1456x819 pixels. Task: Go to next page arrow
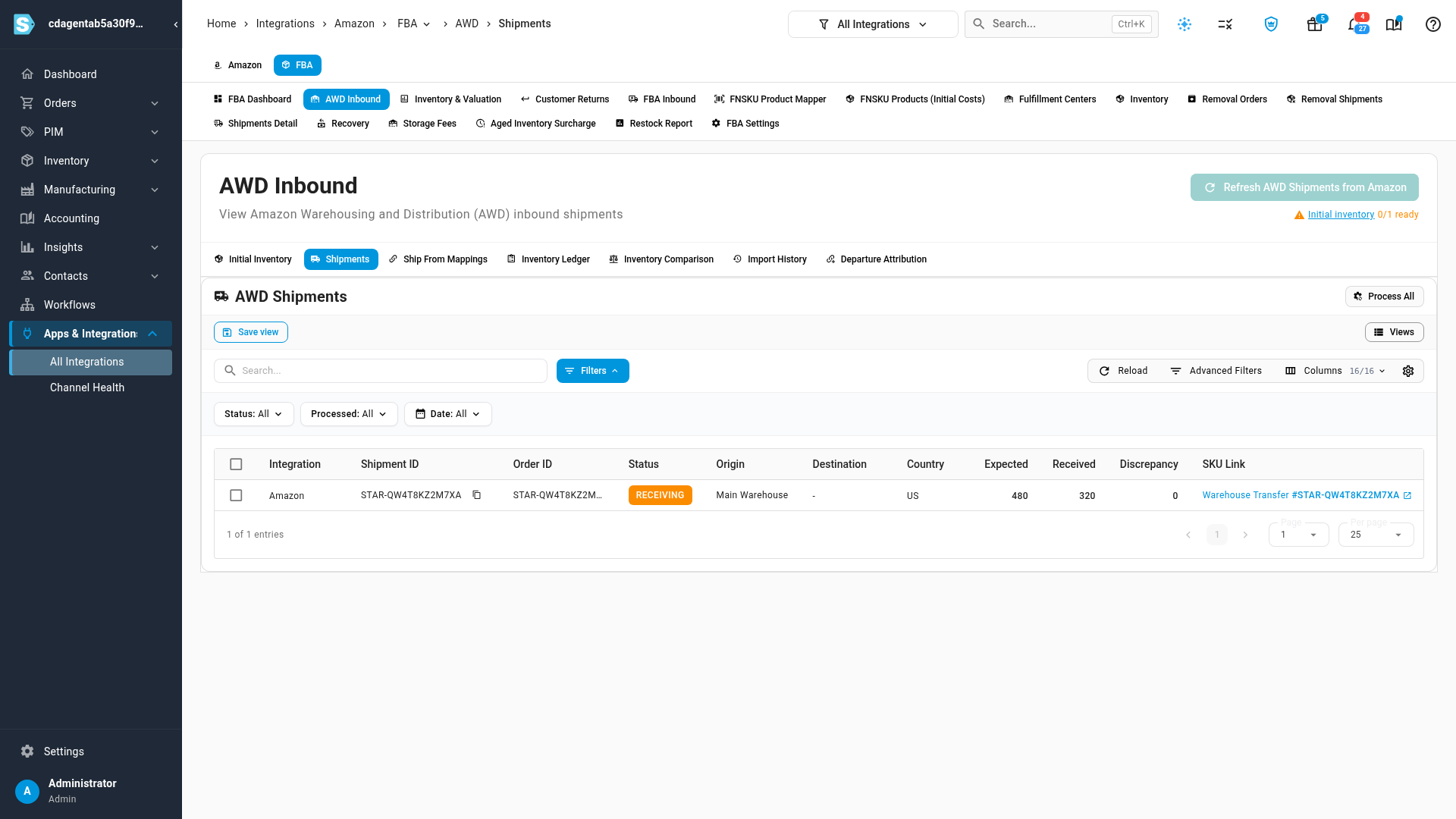point(1245,535)
